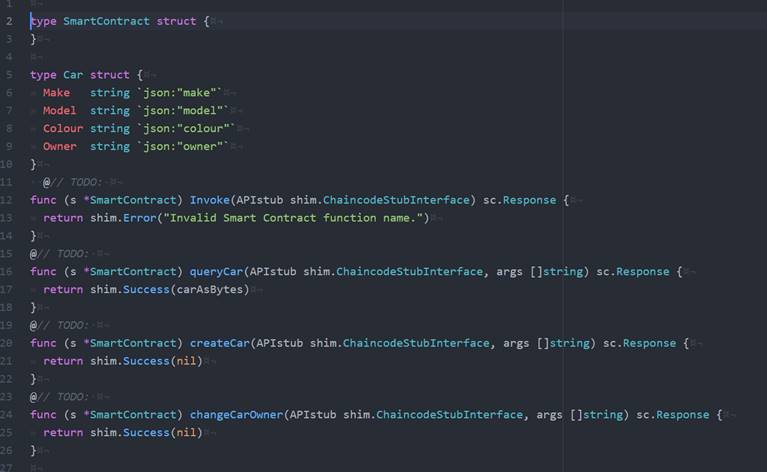Click the Colour field in Car struct

(x=62, y=129)
